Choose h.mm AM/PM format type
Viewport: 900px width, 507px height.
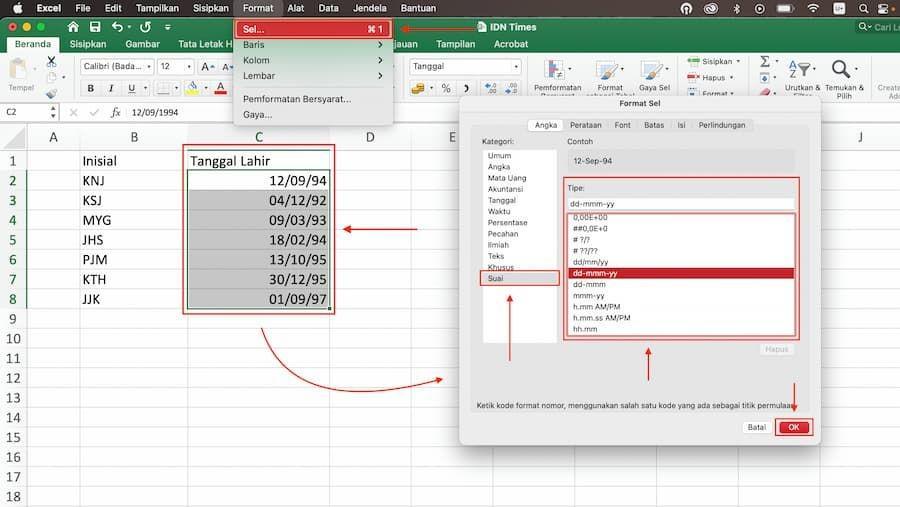click(681, 307)
